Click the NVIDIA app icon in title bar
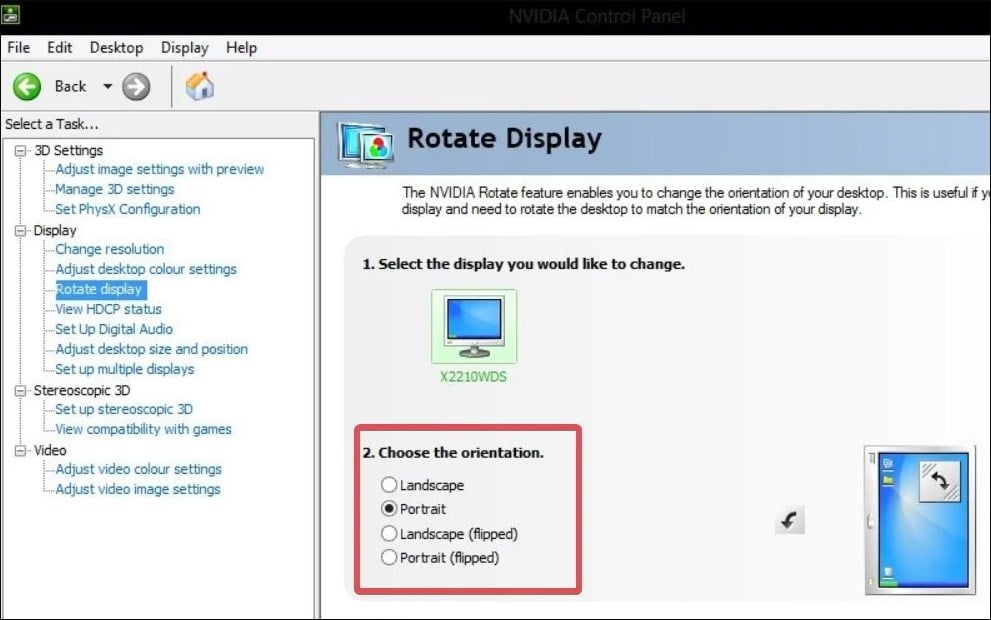The image size is (991, 620). (10, 14)
